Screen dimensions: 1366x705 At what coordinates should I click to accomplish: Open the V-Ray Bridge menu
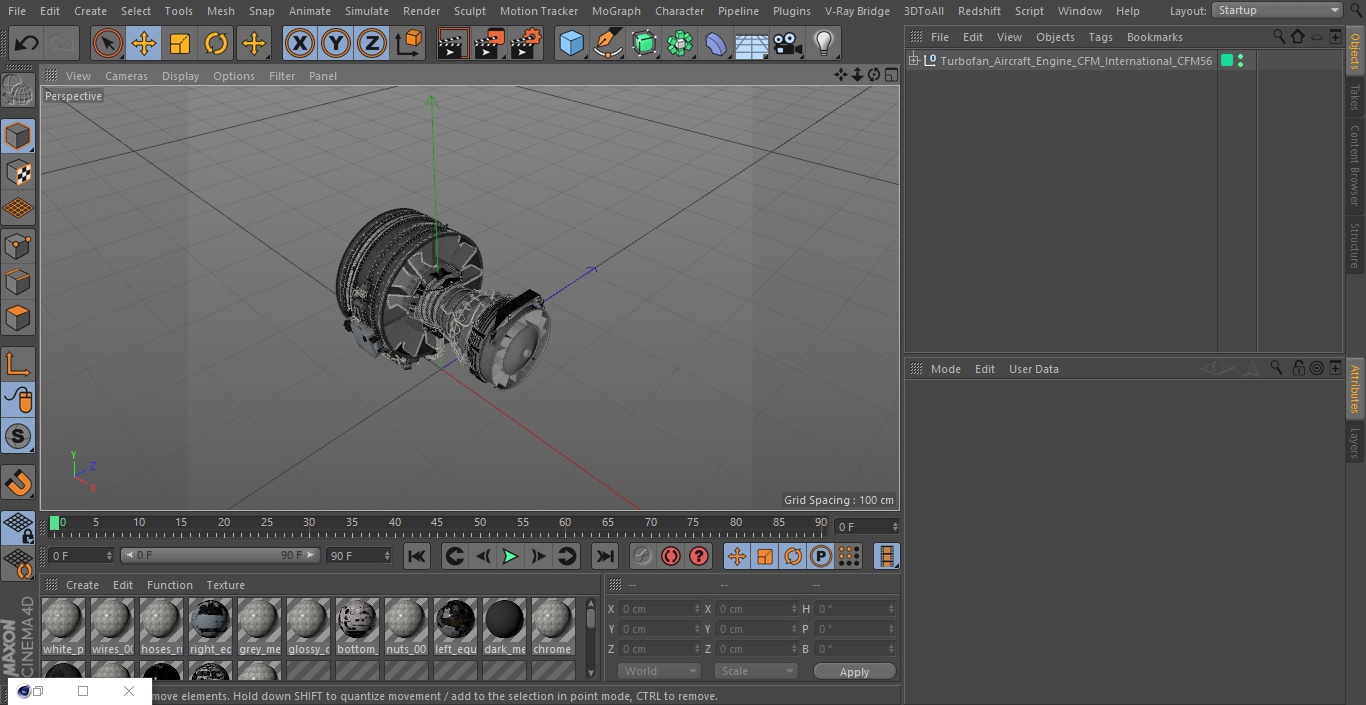click(857, 11)
